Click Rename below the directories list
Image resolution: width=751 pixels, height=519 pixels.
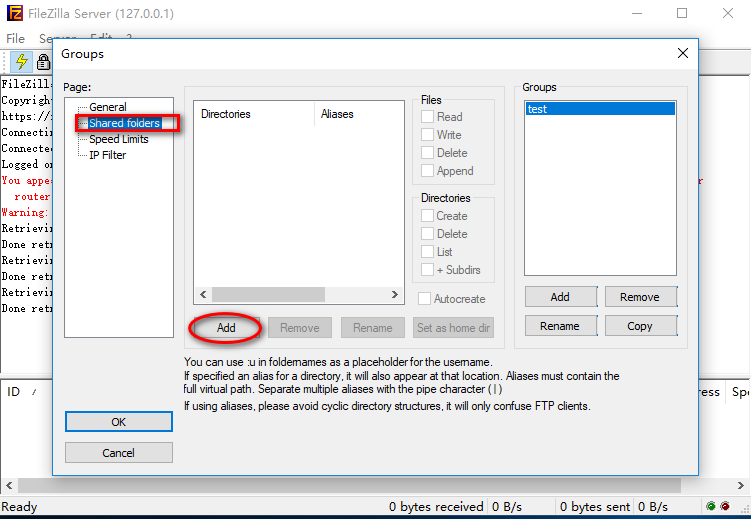373,328
